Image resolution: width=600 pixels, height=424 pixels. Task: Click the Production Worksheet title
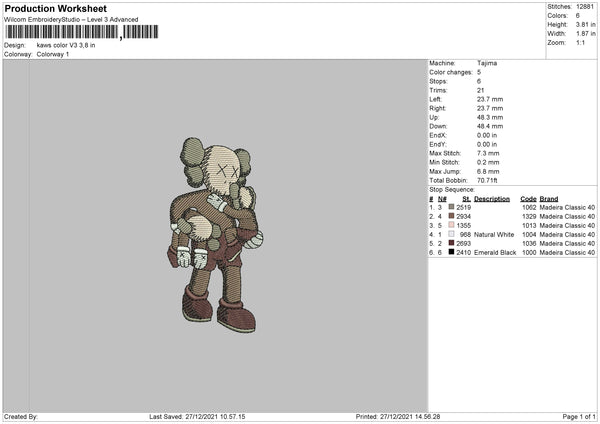pyautogui.click(x=55, y=8)
